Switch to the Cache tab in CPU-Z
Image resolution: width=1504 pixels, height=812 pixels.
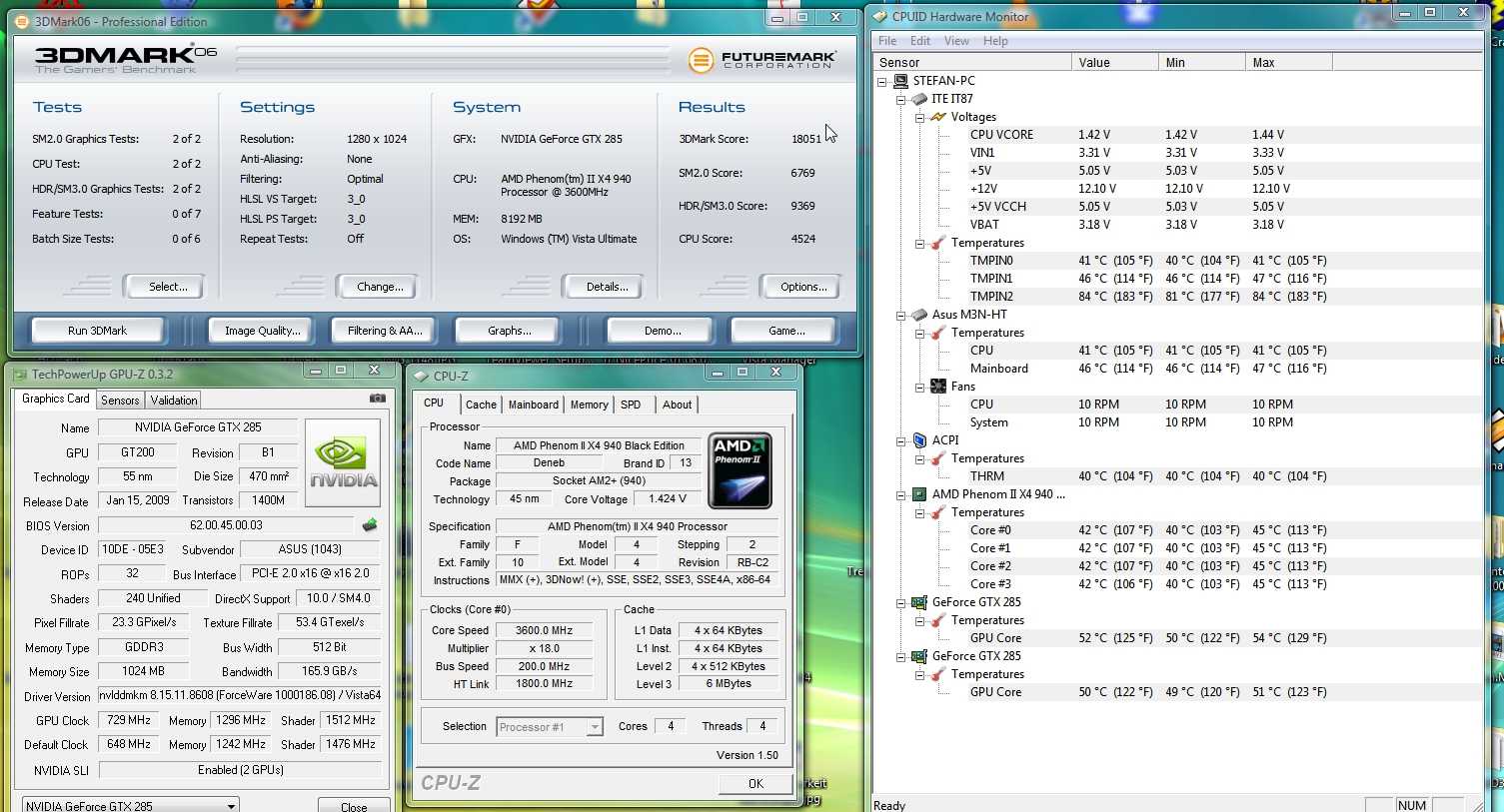point(481,405)
